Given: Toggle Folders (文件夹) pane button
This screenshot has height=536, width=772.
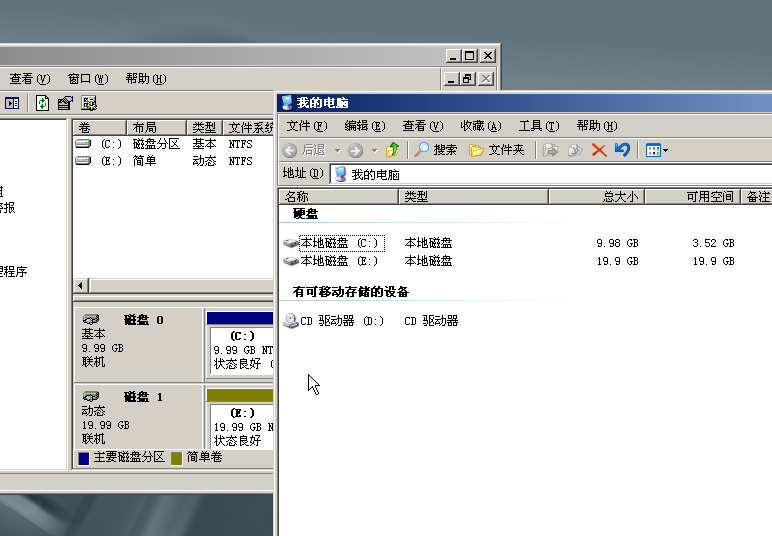Looking at the screenshot, I should pyautogui.click(x=496, y=150).
